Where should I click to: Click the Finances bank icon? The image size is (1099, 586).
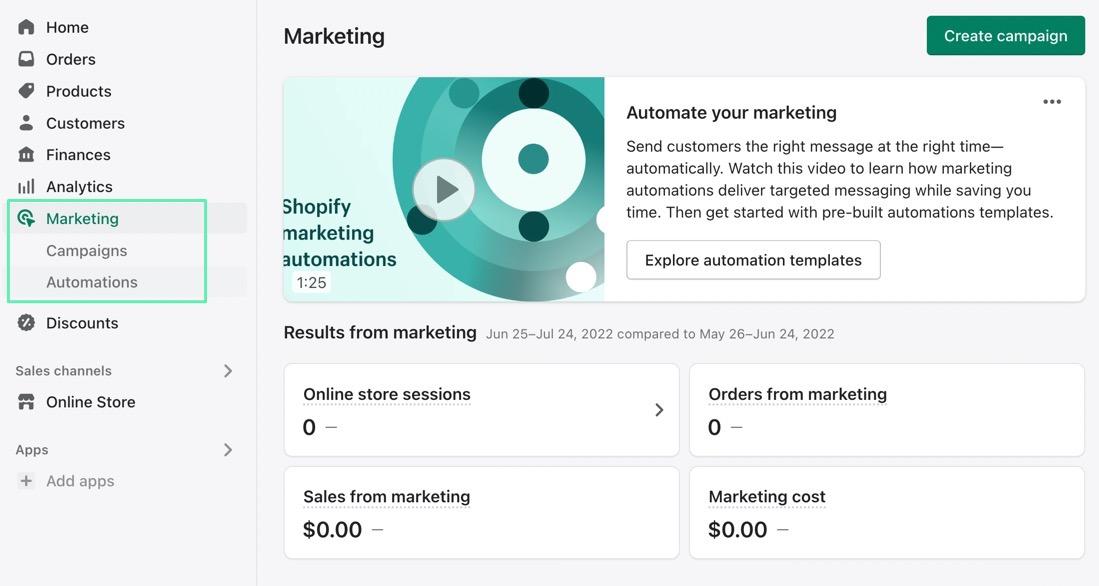pos(26,155)
